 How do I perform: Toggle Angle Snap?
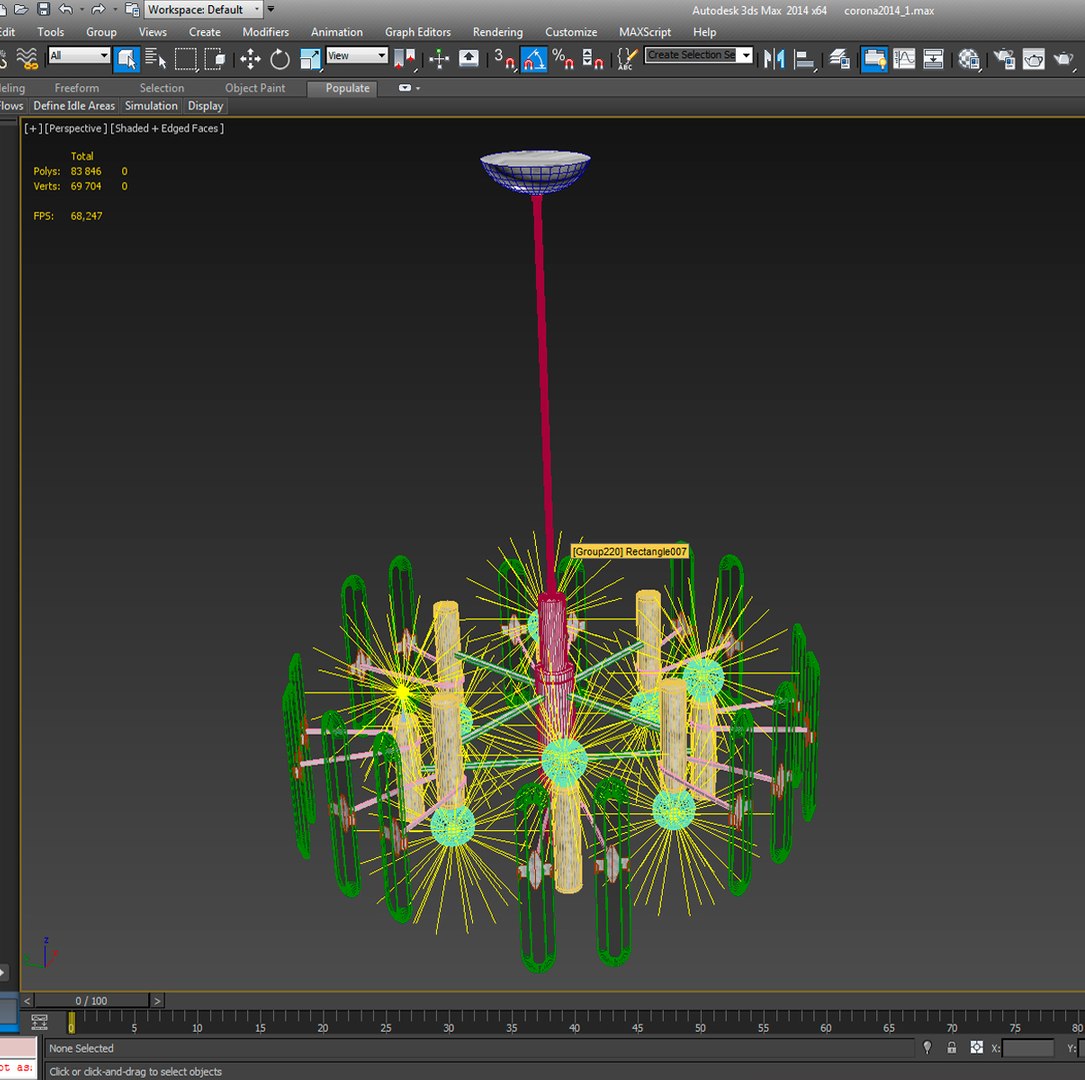coord(534,59)
